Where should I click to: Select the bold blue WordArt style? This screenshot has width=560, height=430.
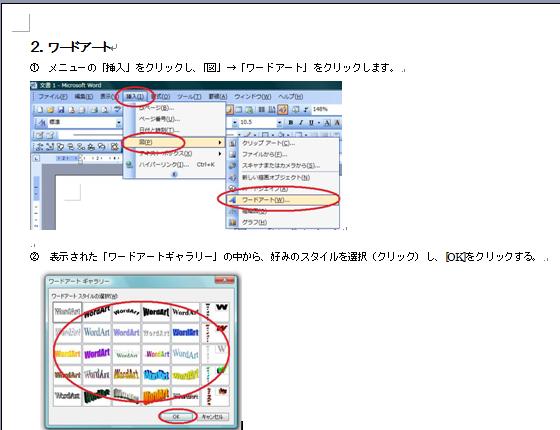[x=185, y=332]
